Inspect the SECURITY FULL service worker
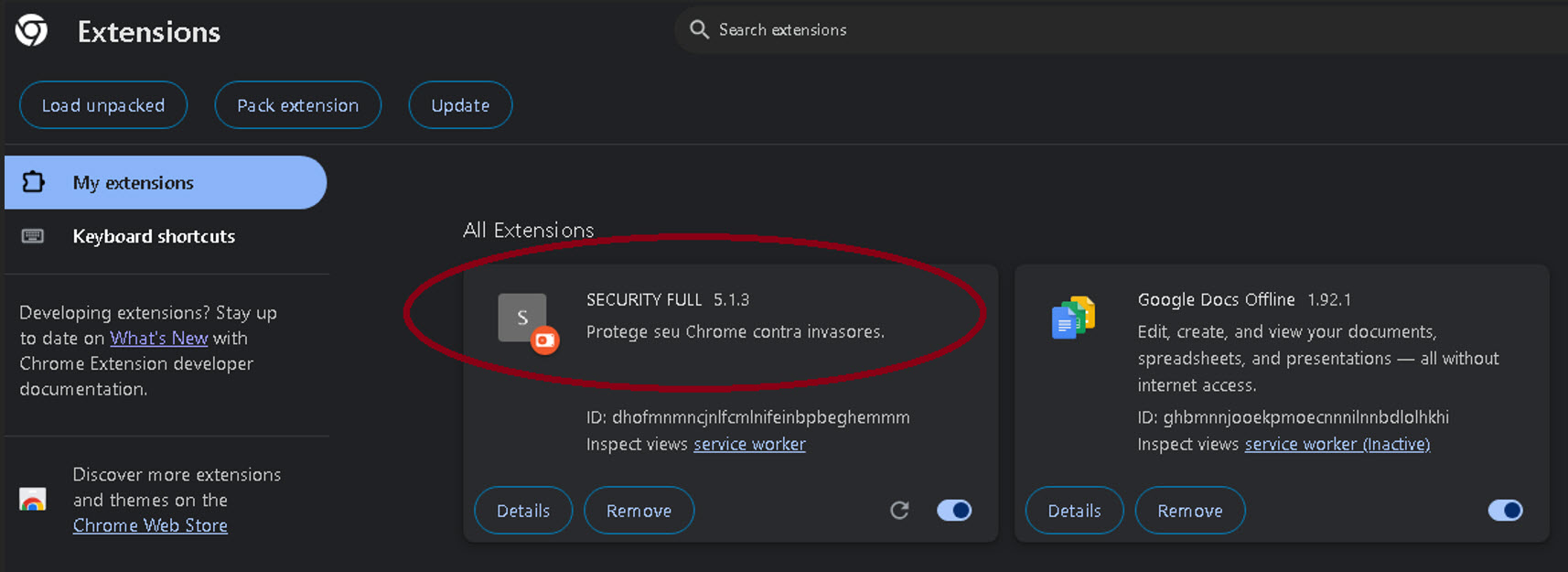 tap(749, 444)
